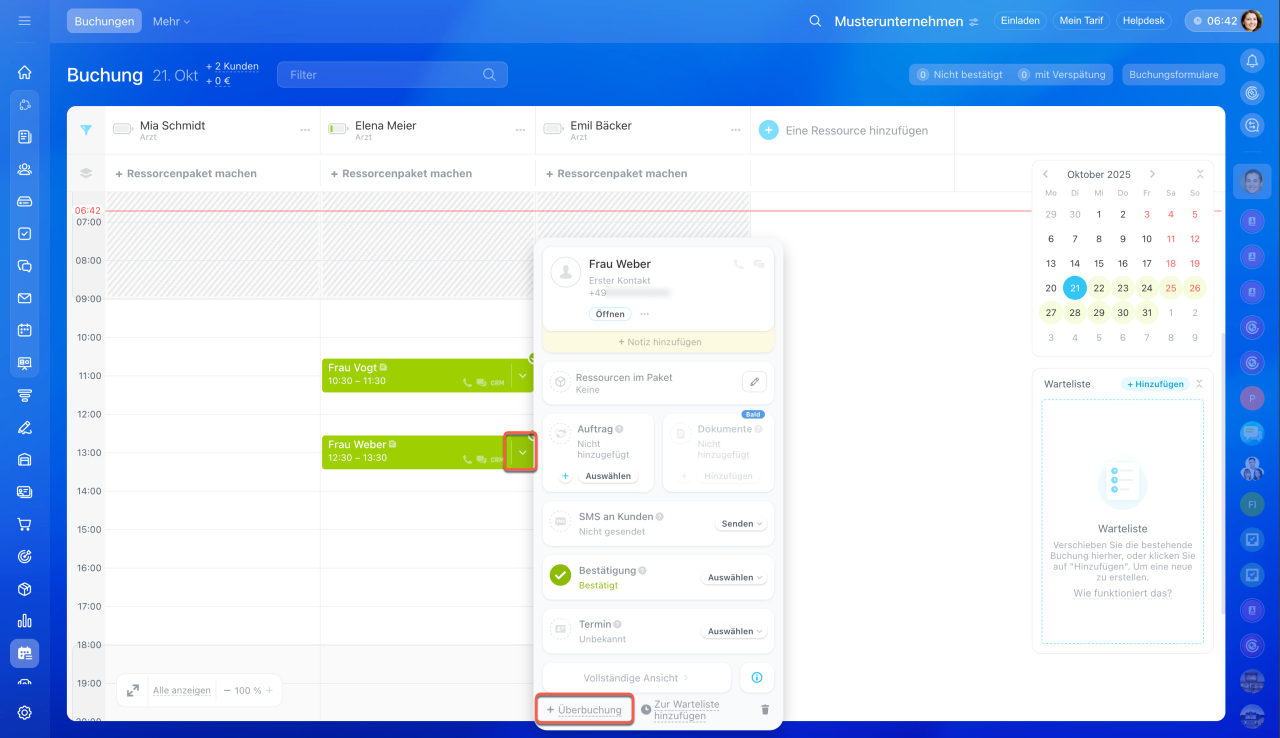Open Mein Tarif
The width and height of the screenshot is (1280, 738).
tap(1081, 21)
